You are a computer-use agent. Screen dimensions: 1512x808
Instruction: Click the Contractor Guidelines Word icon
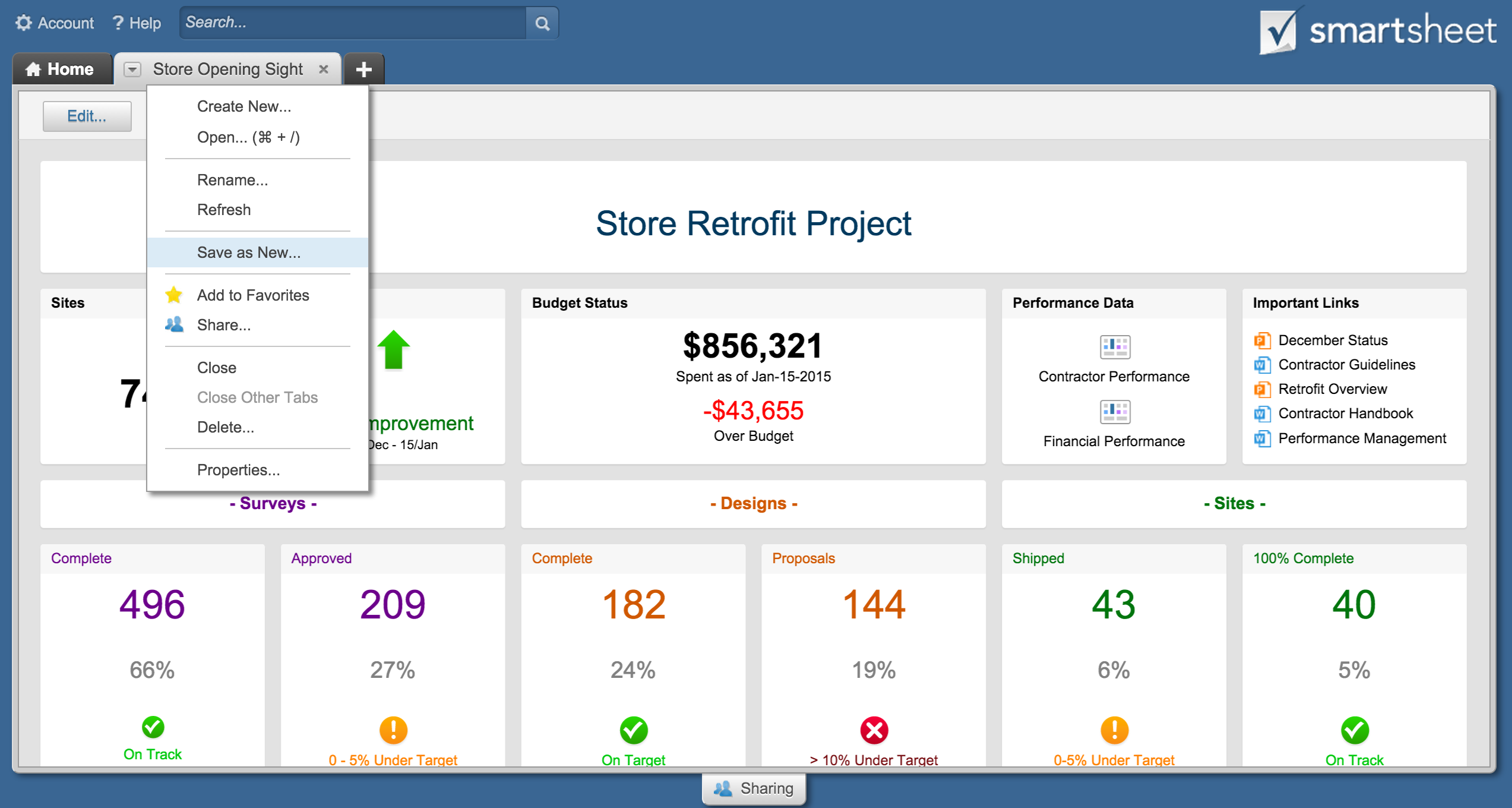click(1262, 365)
